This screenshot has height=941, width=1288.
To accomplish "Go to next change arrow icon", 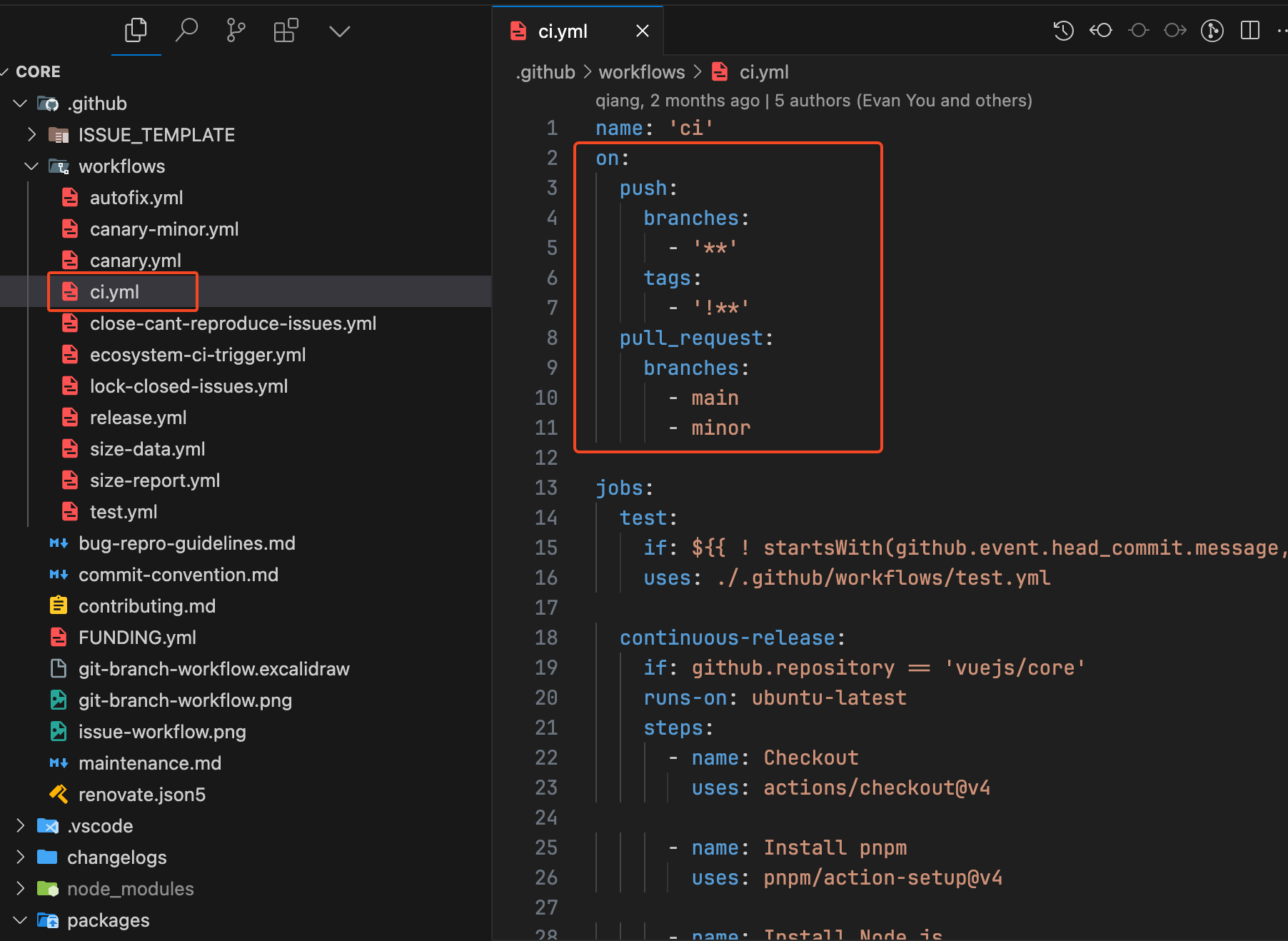I will pos(1174,31).
